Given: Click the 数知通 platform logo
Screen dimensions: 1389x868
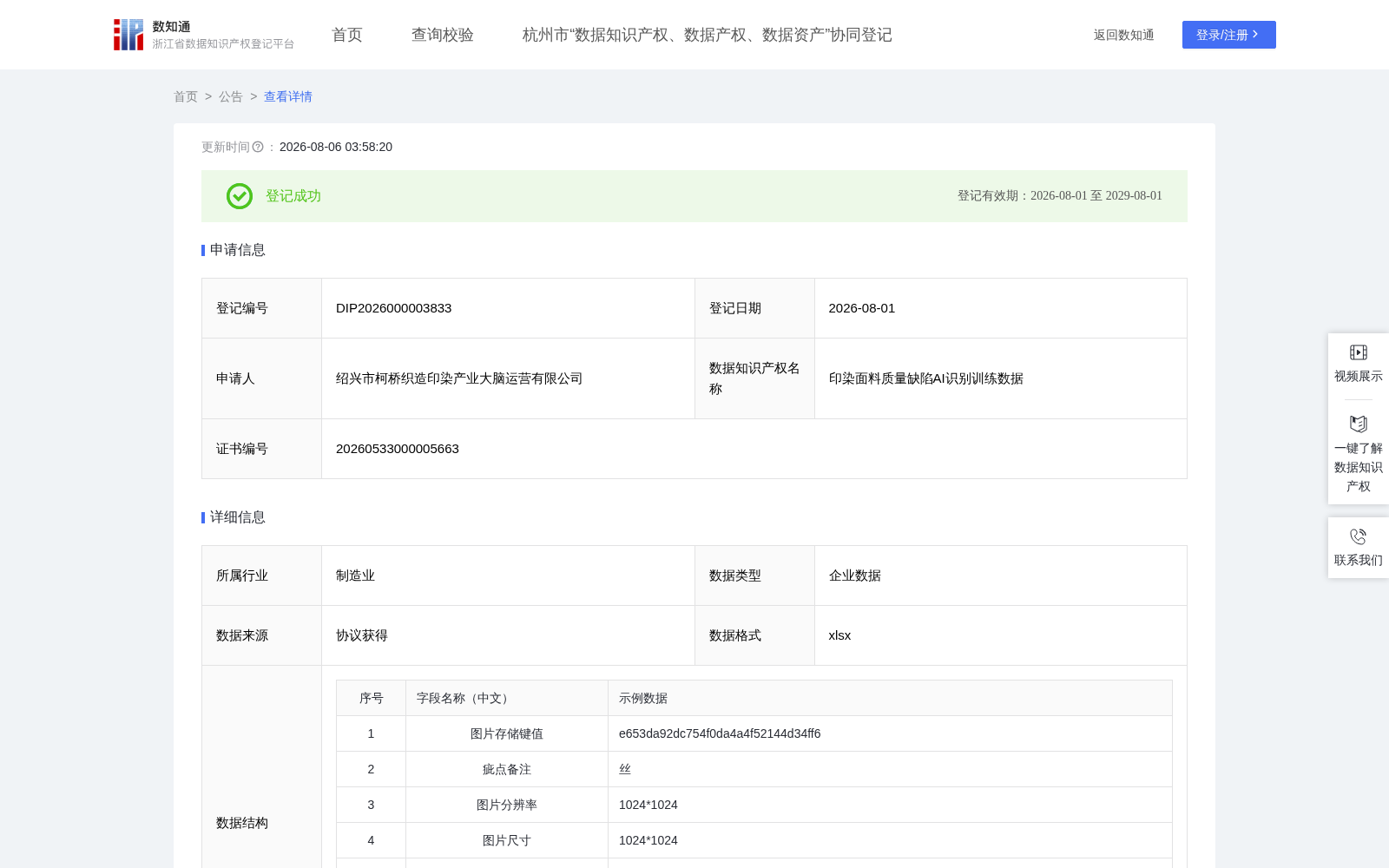Looking at the screenshot, I should click(x=203, y=35).
